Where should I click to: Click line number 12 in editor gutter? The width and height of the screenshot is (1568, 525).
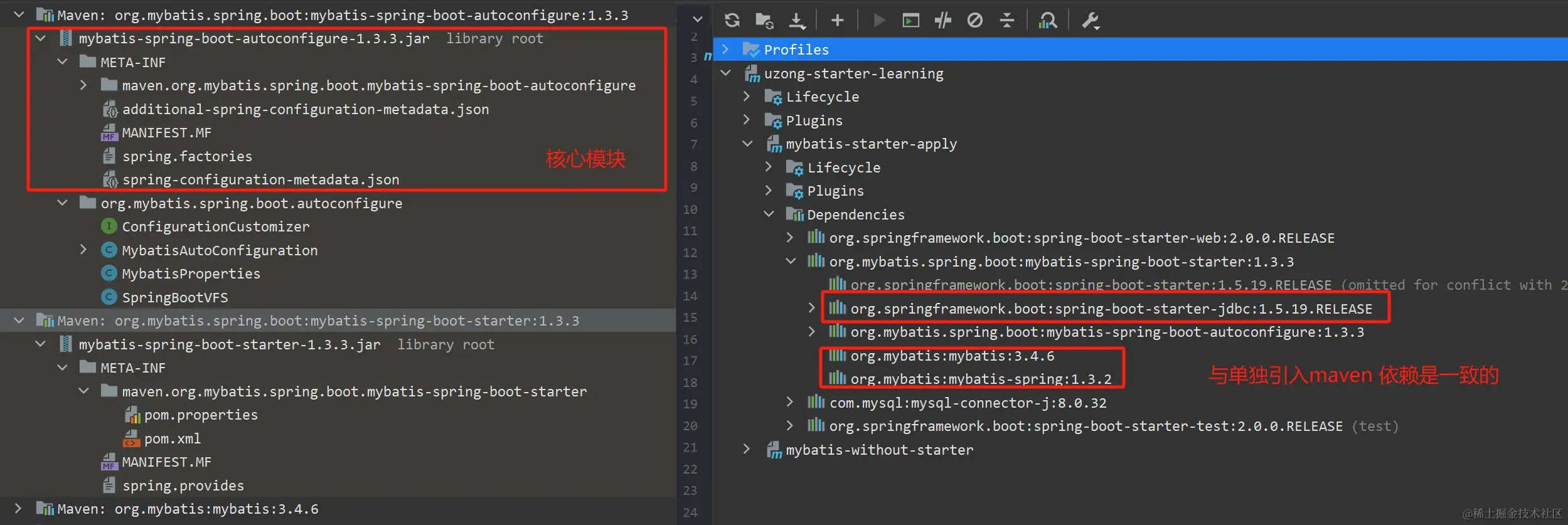coord(690,253)
